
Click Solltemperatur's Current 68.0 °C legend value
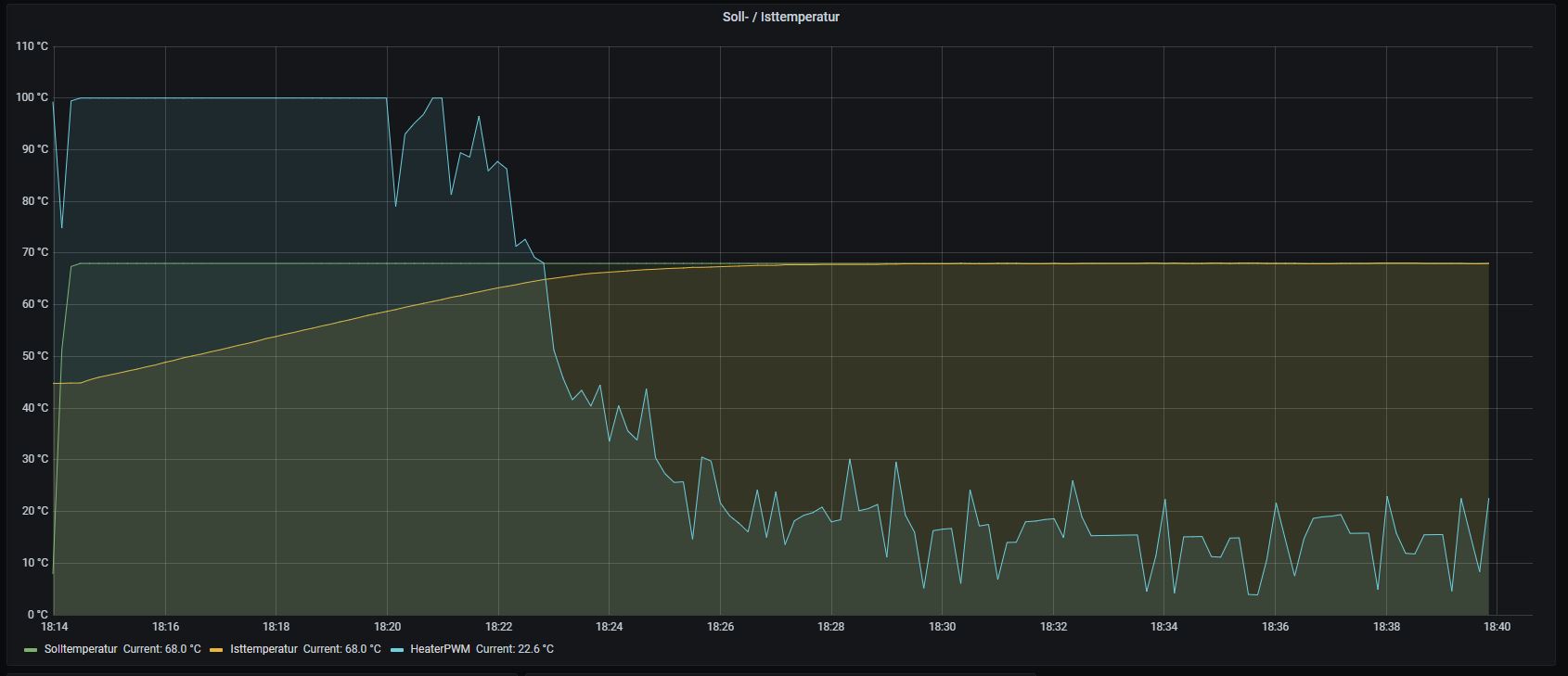click(x=161, y=649)
